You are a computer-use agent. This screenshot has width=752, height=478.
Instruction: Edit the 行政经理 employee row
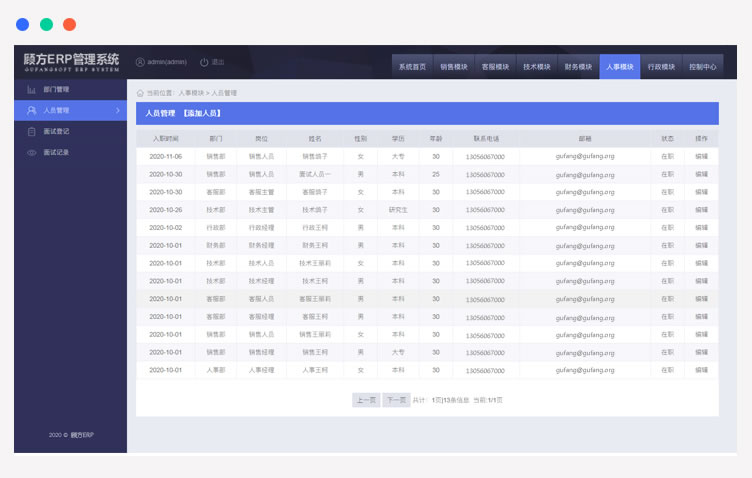click(701, 228)
